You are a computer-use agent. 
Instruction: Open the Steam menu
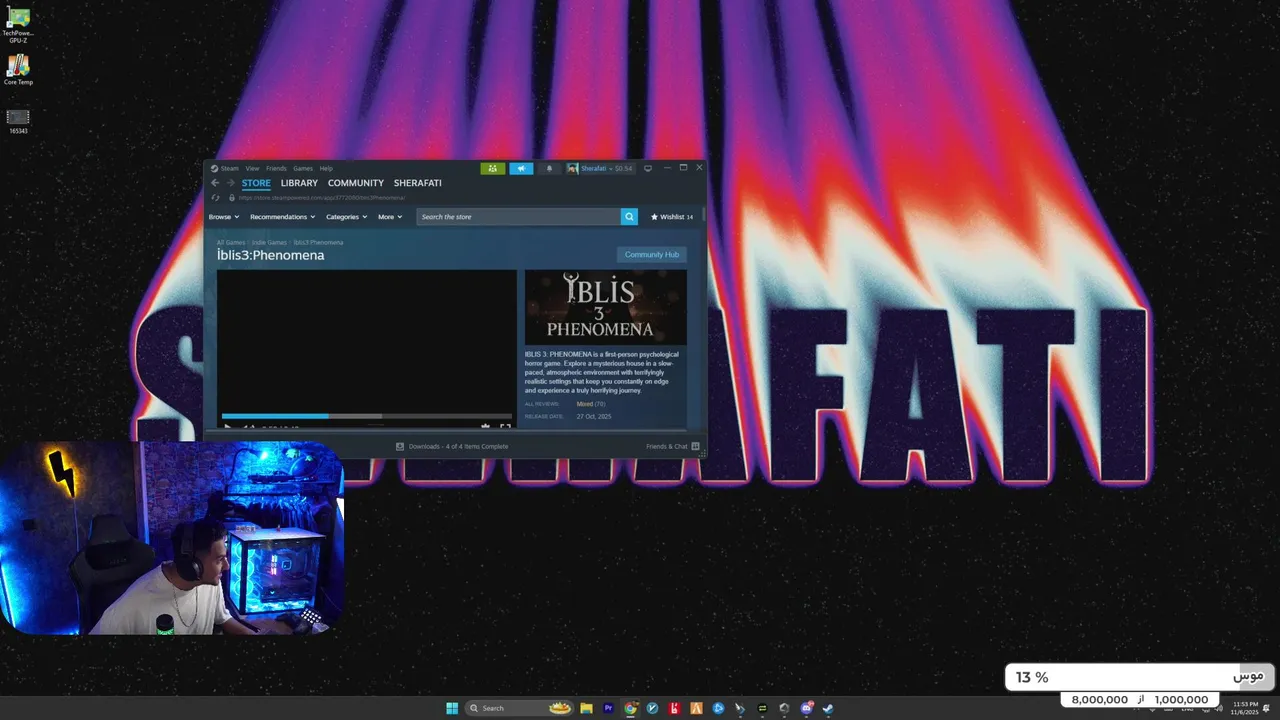click(x=225, y=168)
